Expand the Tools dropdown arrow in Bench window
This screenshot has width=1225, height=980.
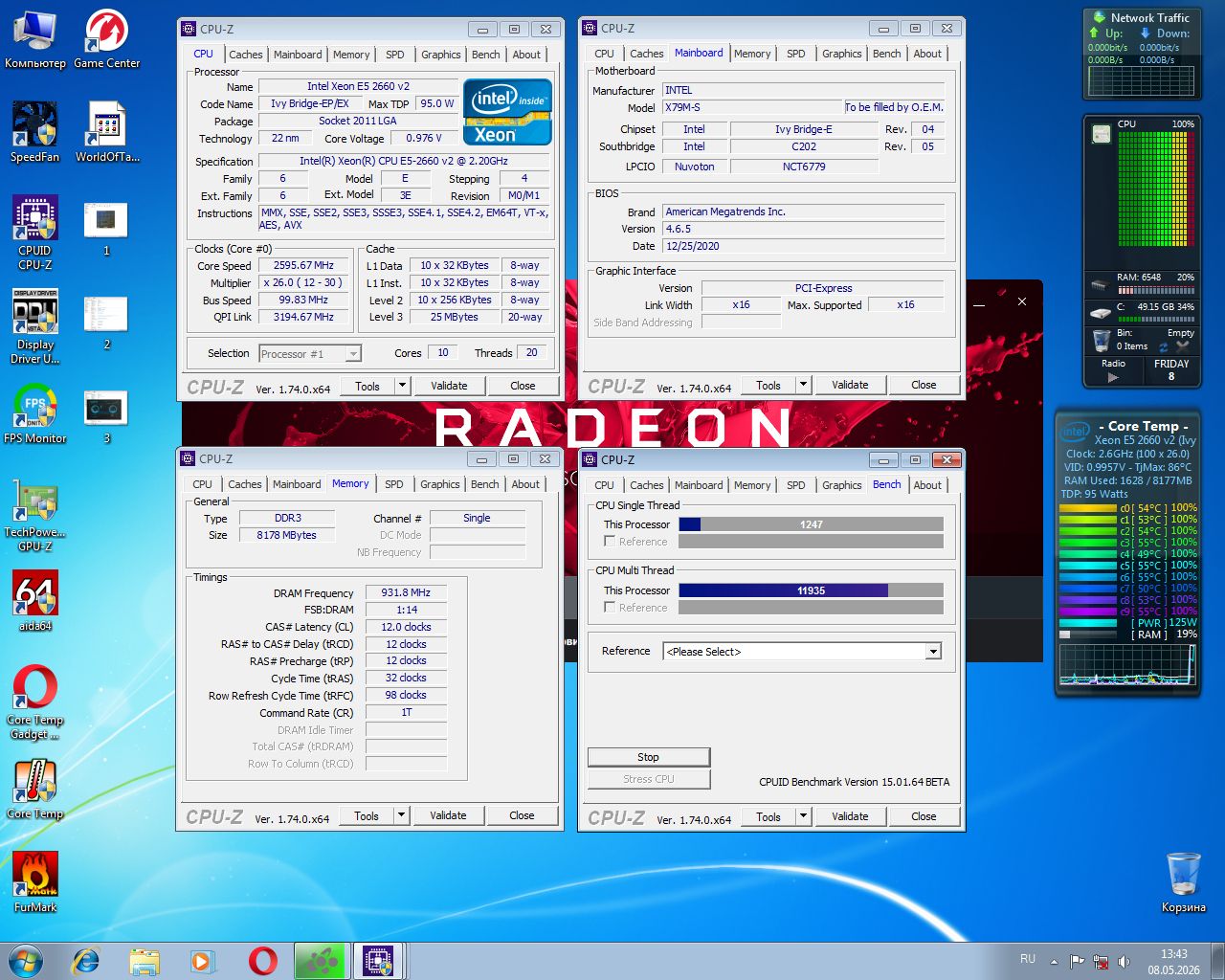click(x=803, y=817)
